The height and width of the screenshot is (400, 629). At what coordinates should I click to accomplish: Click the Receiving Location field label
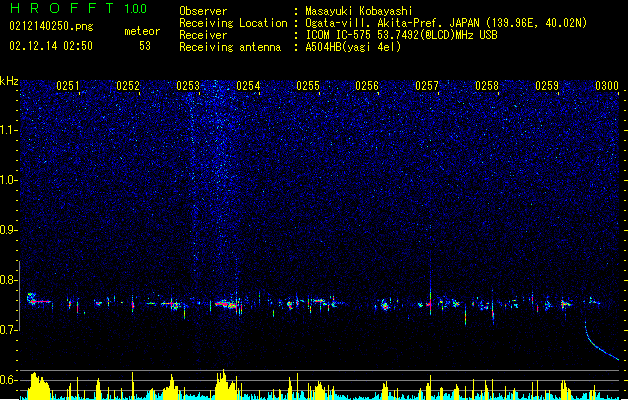coord(233,23)
